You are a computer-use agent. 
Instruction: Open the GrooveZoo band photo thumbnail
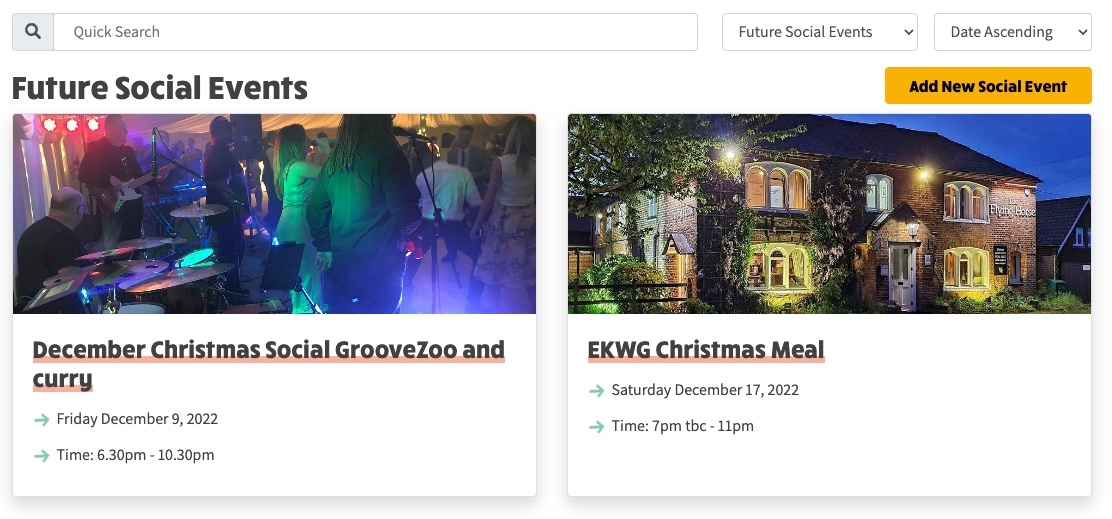pos(274,213)
